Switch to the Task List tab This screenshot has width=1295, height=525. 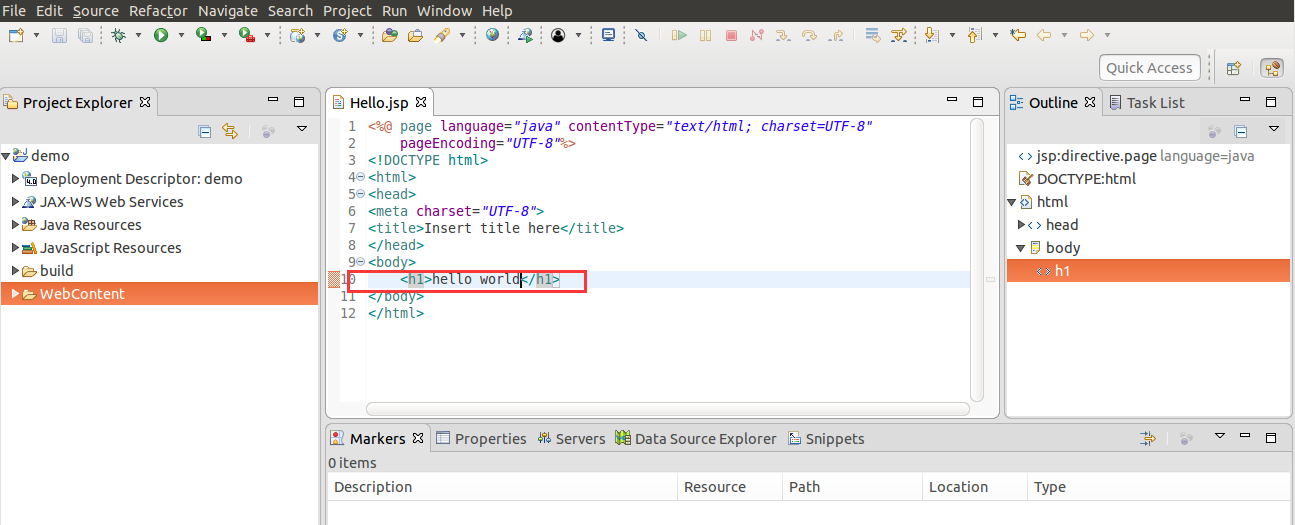1146,102
